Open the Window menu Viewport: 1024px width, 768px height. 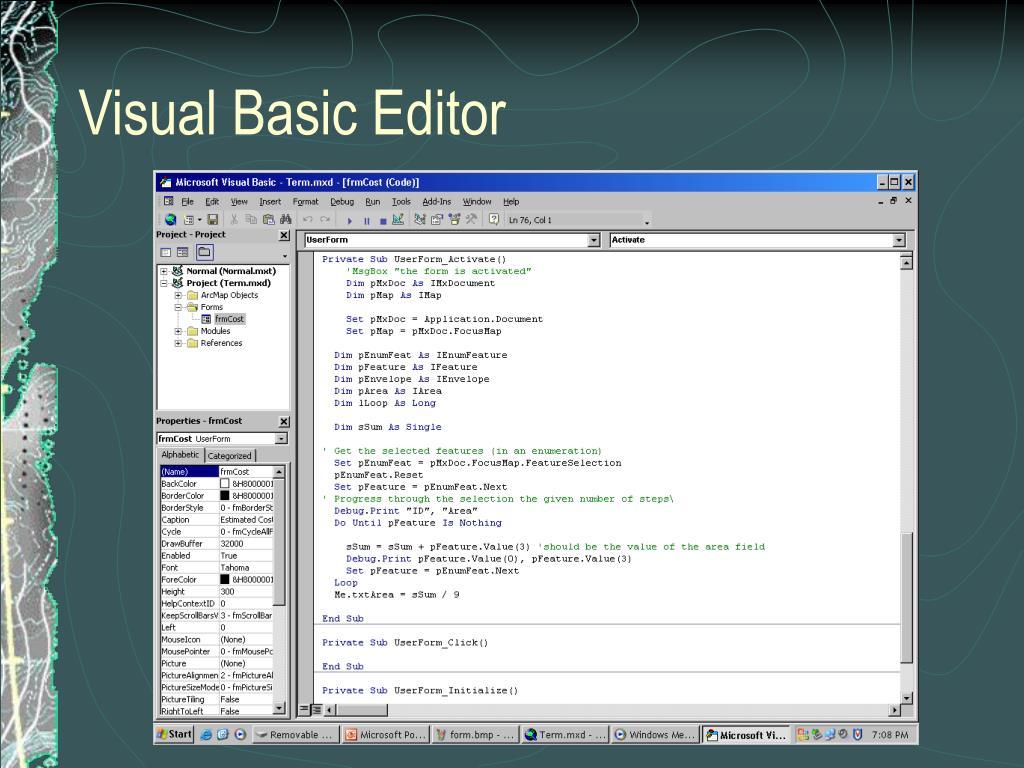[x=477, y=202]
